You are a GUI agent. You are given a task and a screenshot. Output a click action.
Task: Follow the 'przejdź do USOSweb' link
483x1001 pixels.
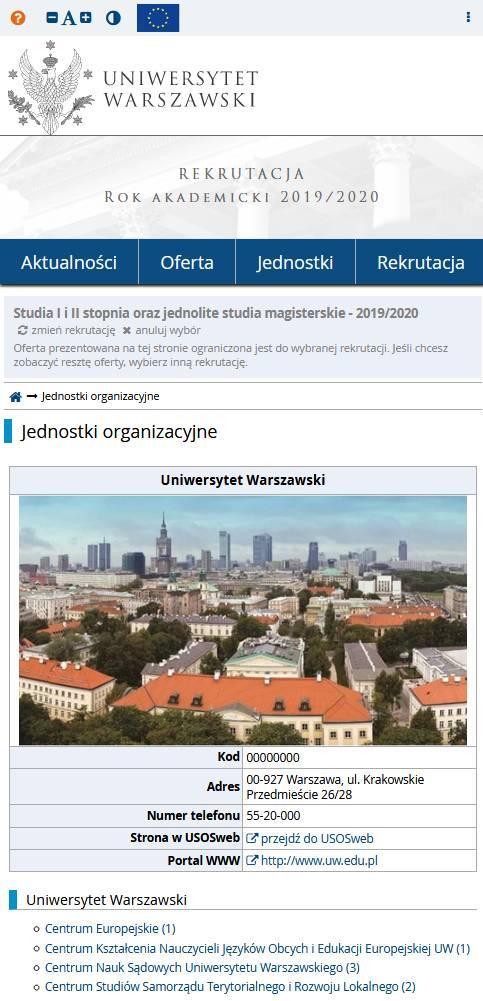(310, 838)
